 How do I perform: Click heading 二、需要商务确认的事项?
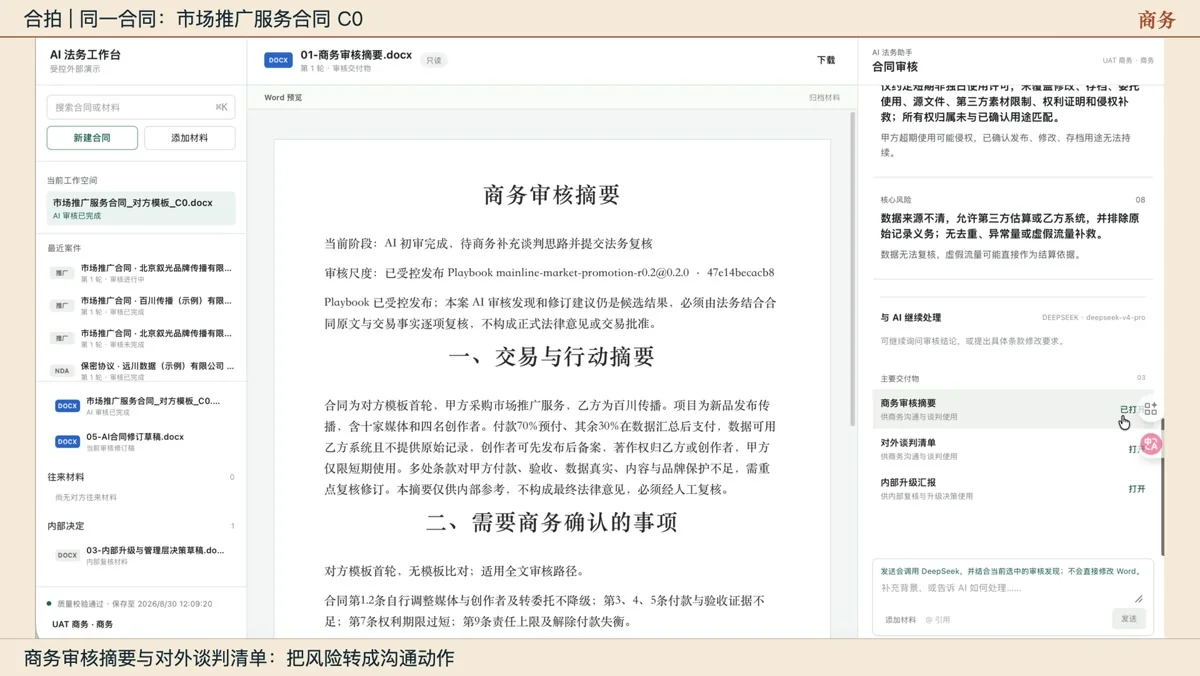click(x=552, y=522)
